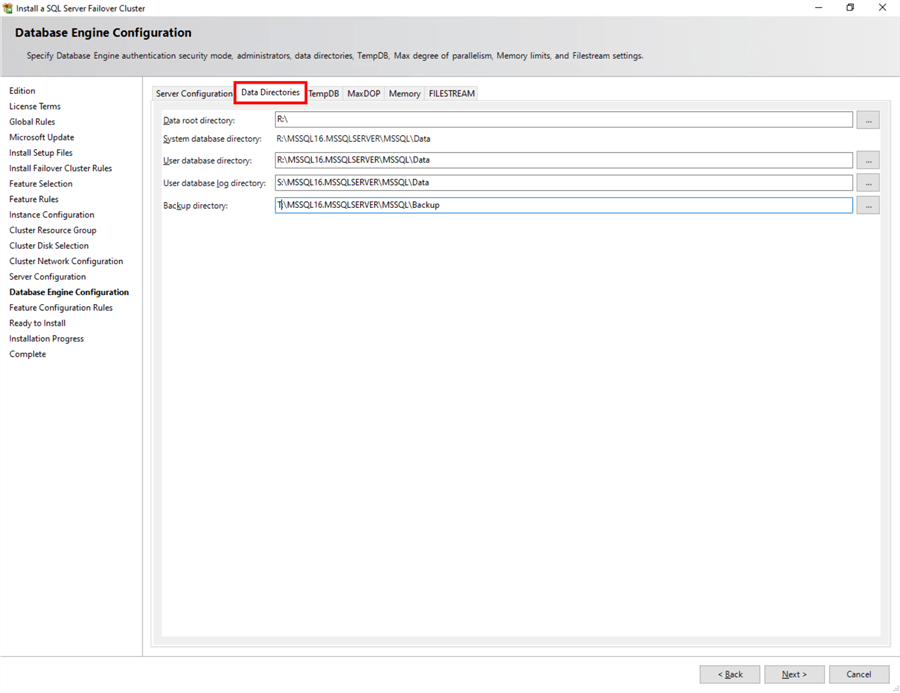Select the Complete step in sidebar
The image size is (900, 693).
pos(28,354)
